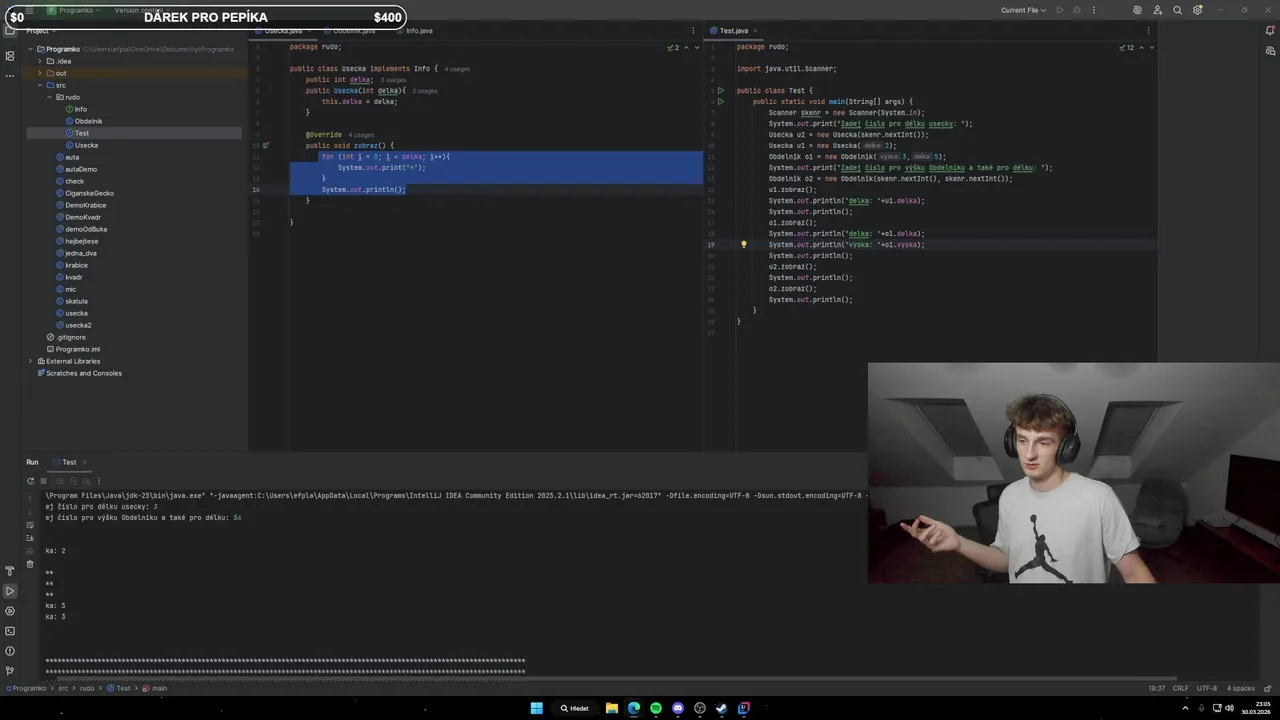Open the Build hammer tool window

[x=10, y=571]
